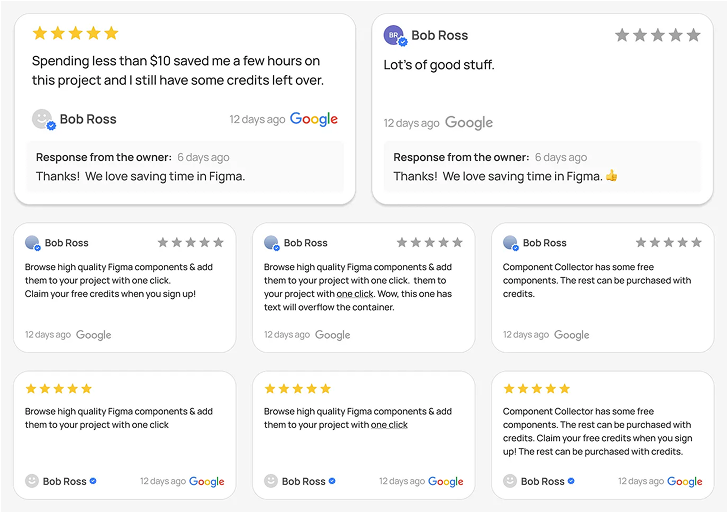Open reviewer avatar in the "text will overflow" card
Screen dimensions: 727x513
(x=271, y=243)
